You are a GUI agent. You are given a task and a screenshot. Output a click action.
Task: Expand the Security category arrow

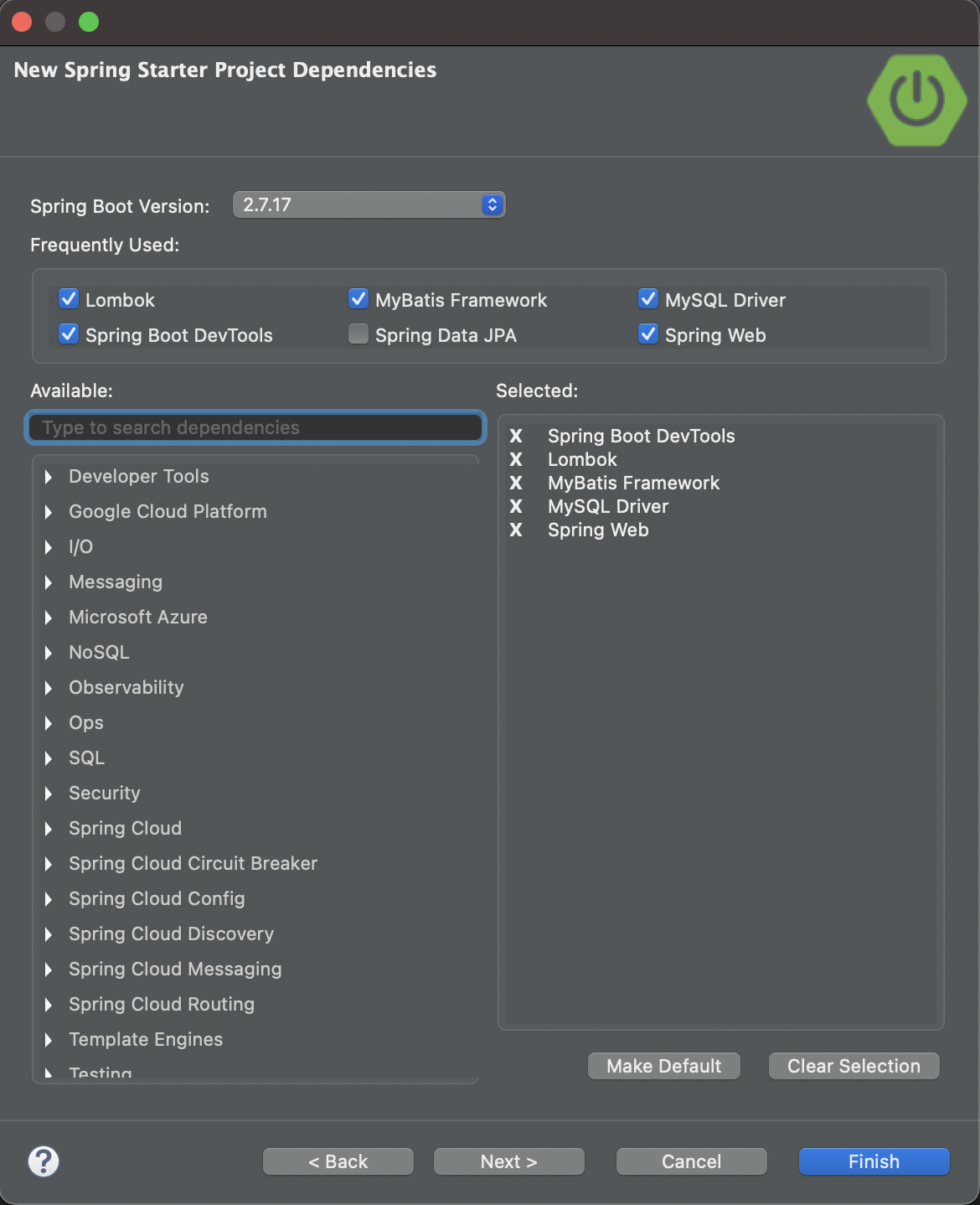(49, 794)
